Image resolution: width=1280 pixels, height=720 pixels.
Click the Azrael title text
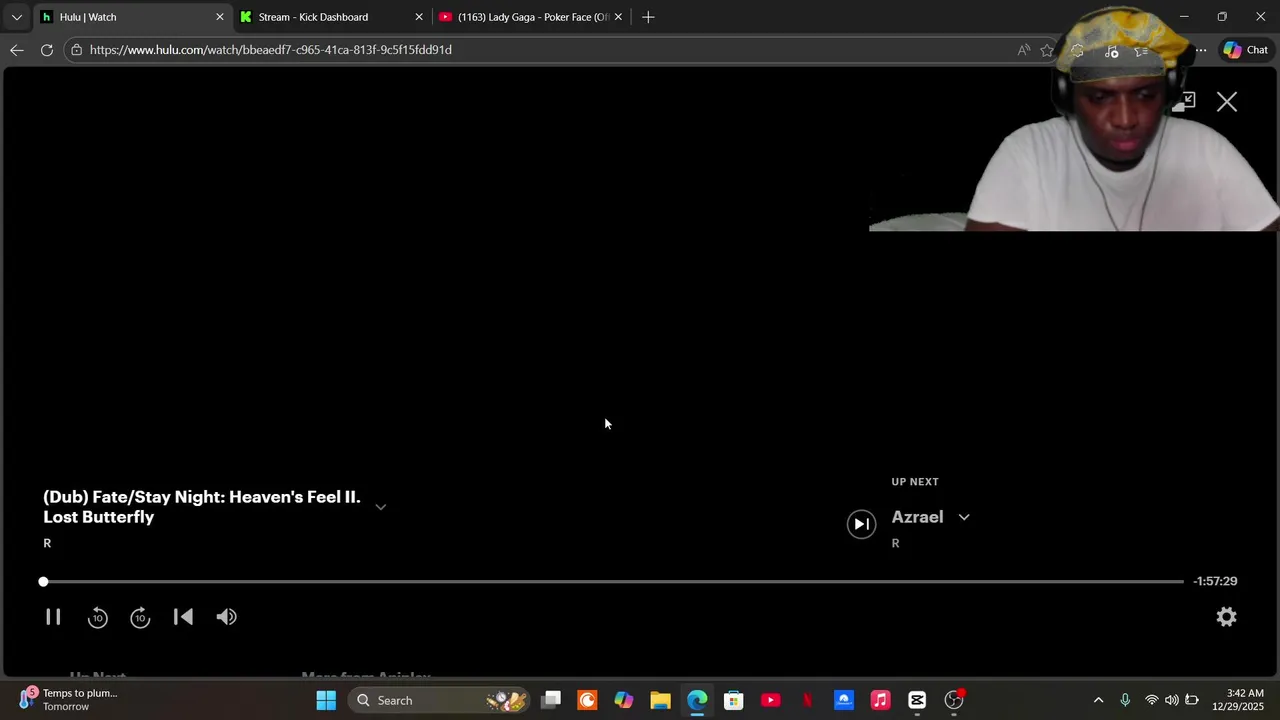click(x=917, y=517)
